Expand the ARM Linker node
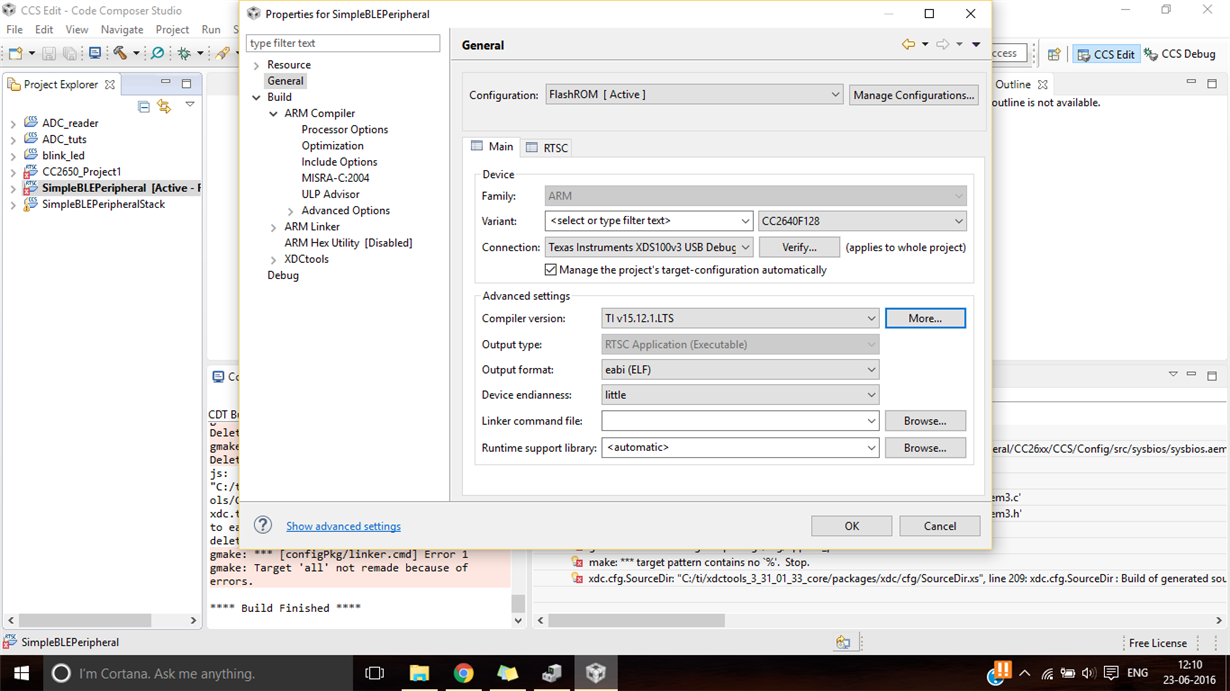Screen dimensions: 1230x691 (273, 227)
